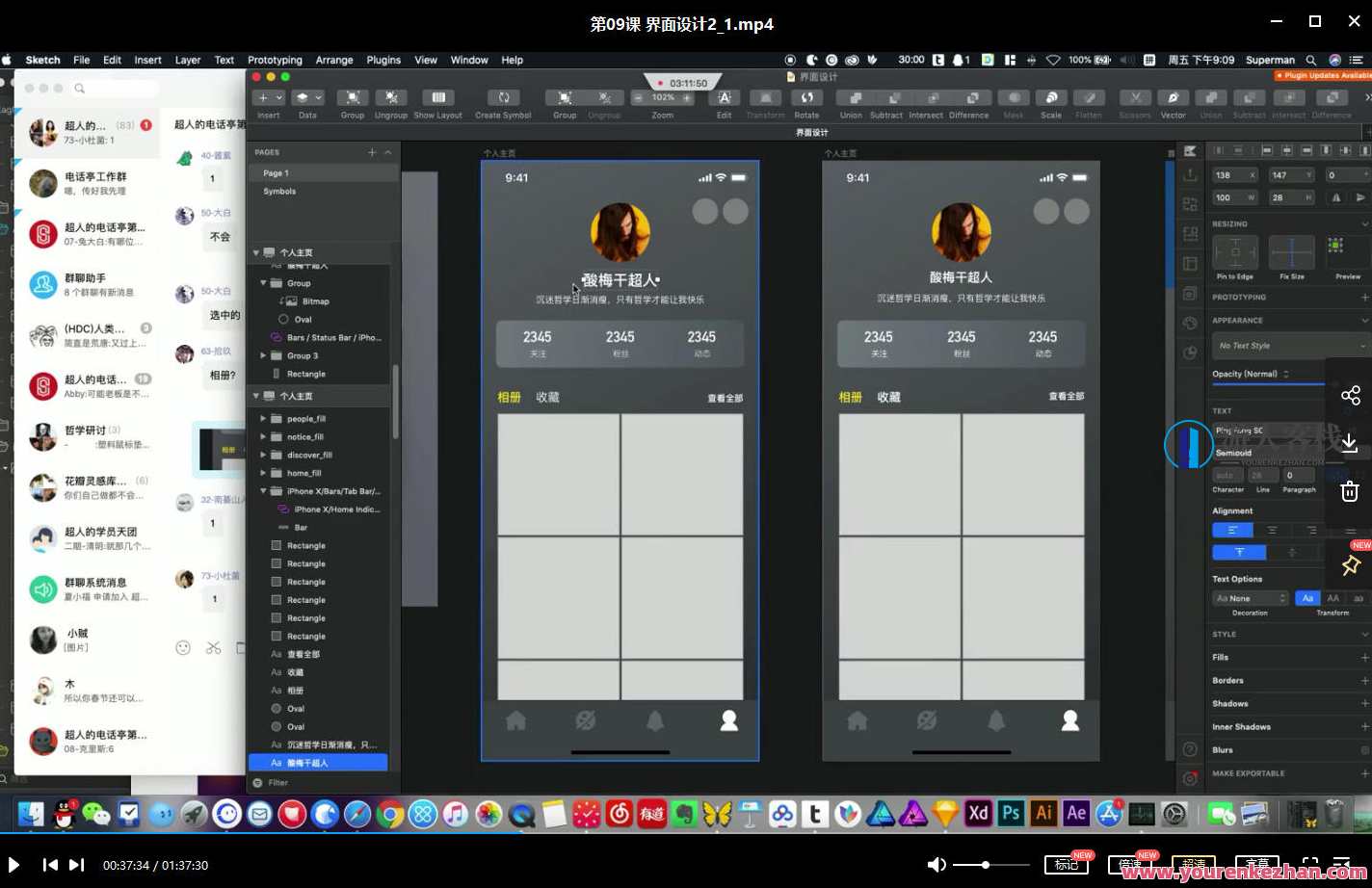Screen dimensions: 1372x888
Task: Select the Symbols page
Action: coord(279,192)
